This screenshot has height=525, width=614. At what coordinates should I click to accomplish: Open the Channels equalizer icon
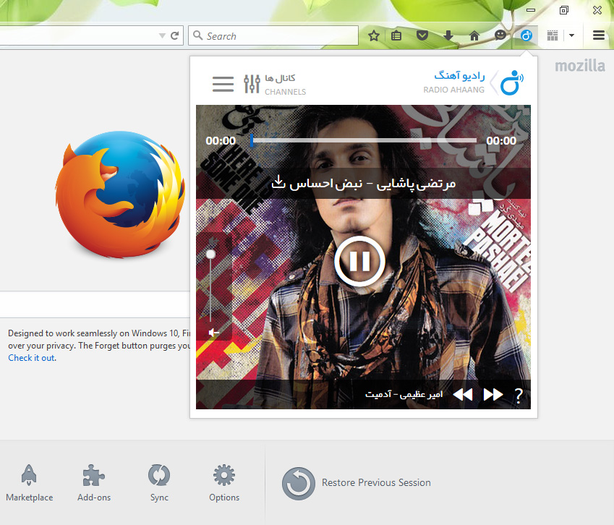252,84
